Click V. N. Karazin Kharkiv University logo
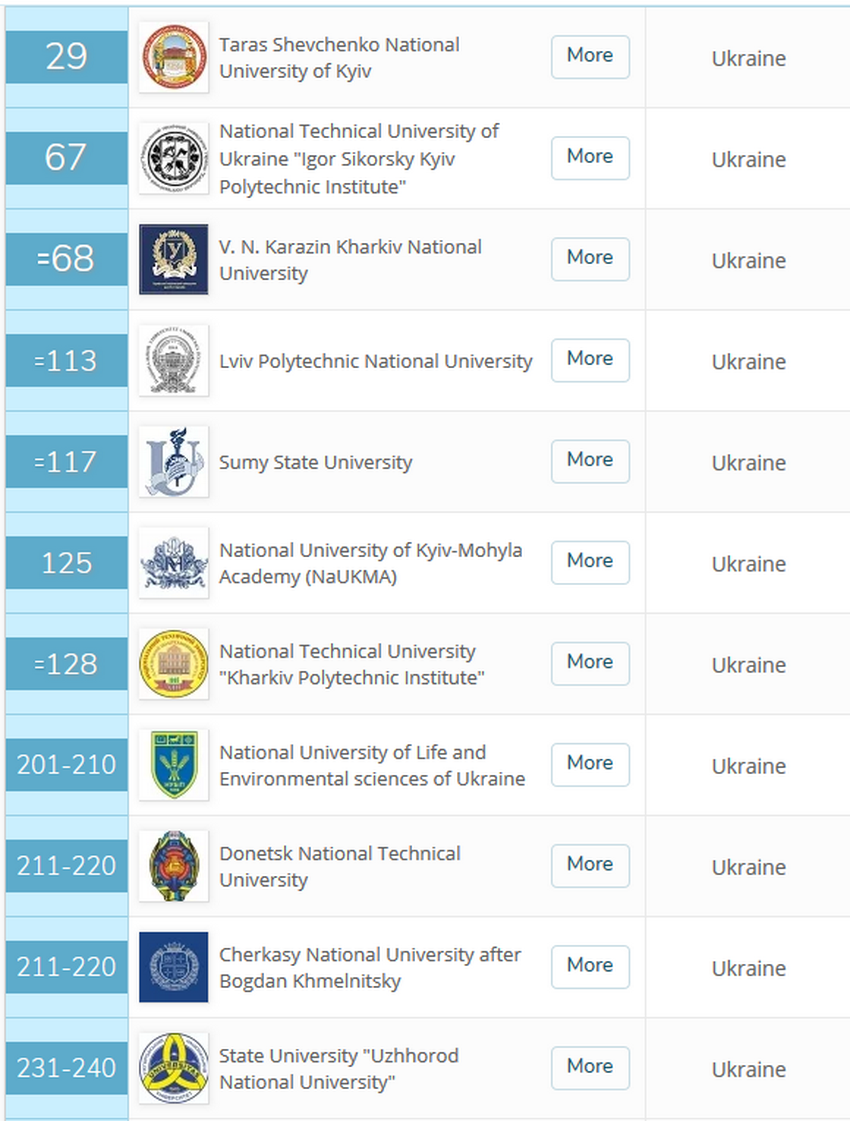 click(173, 259)
